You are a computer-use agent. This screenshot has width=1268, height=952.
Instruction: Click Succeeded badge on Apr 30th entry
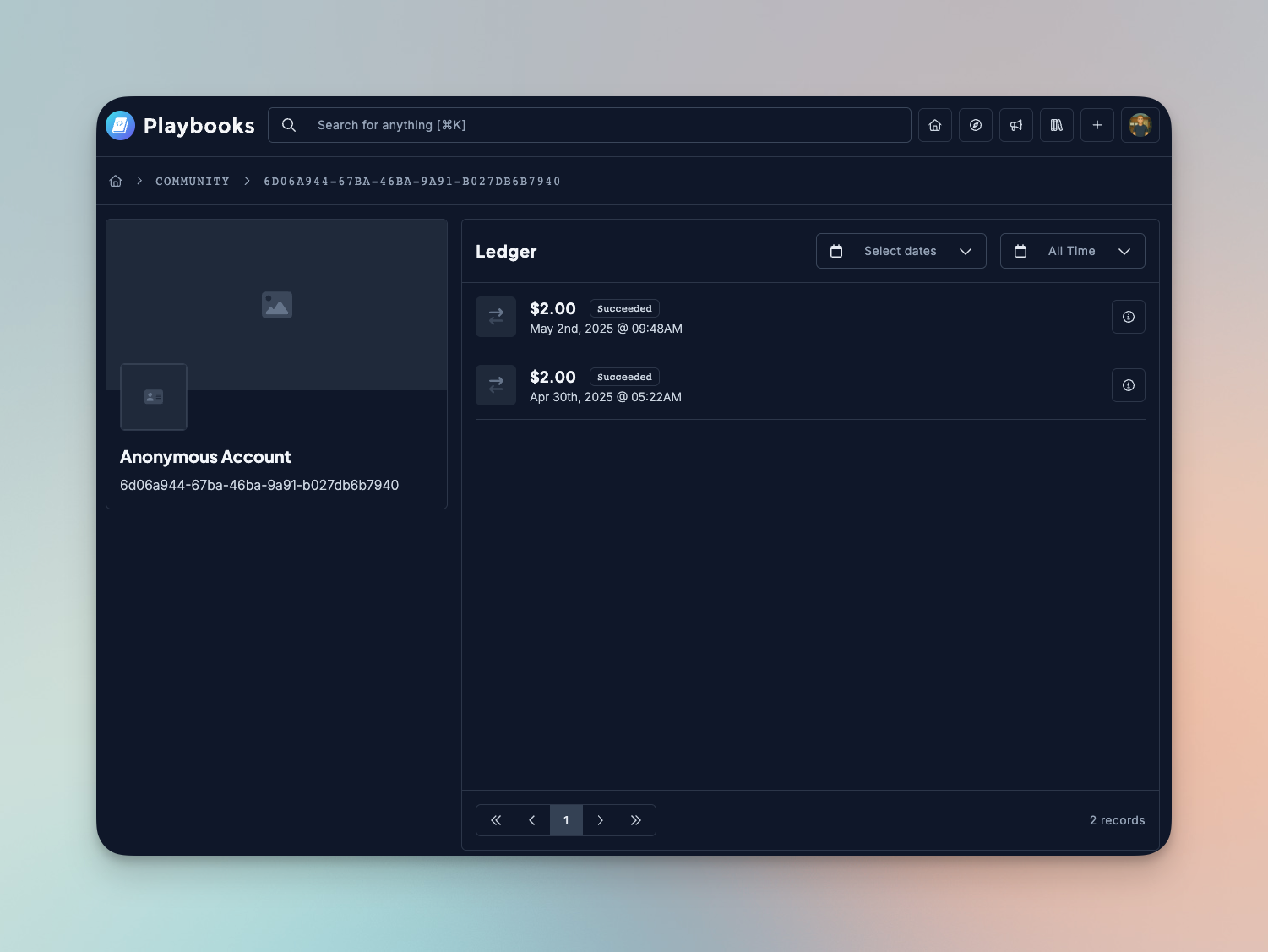624,377
